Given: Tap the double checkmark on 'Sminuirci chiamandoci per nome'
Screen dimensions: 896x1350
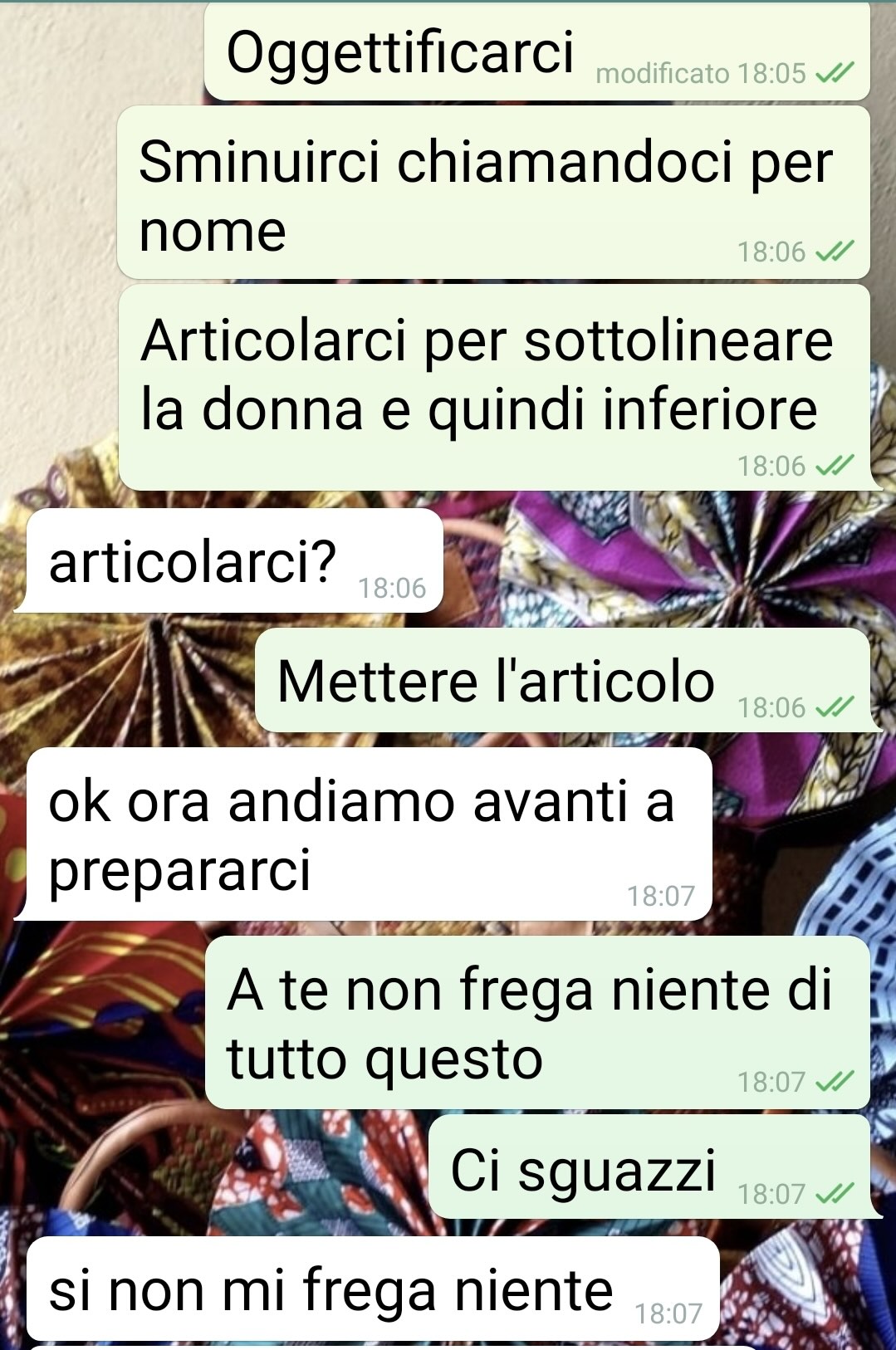Looking at the screenshot, I should click(x=835, y=252).
